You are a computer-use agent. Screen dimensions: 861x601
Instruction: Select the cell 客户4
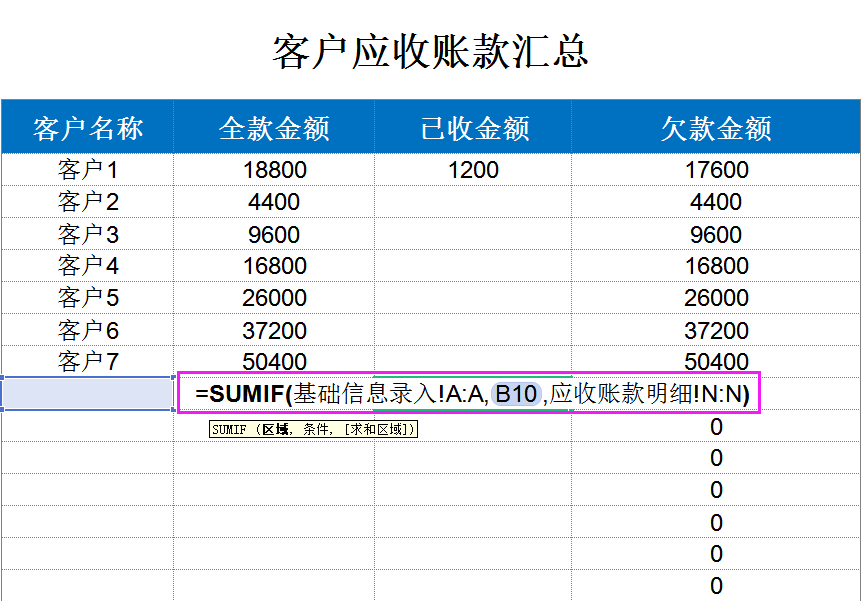pos(88,266)
